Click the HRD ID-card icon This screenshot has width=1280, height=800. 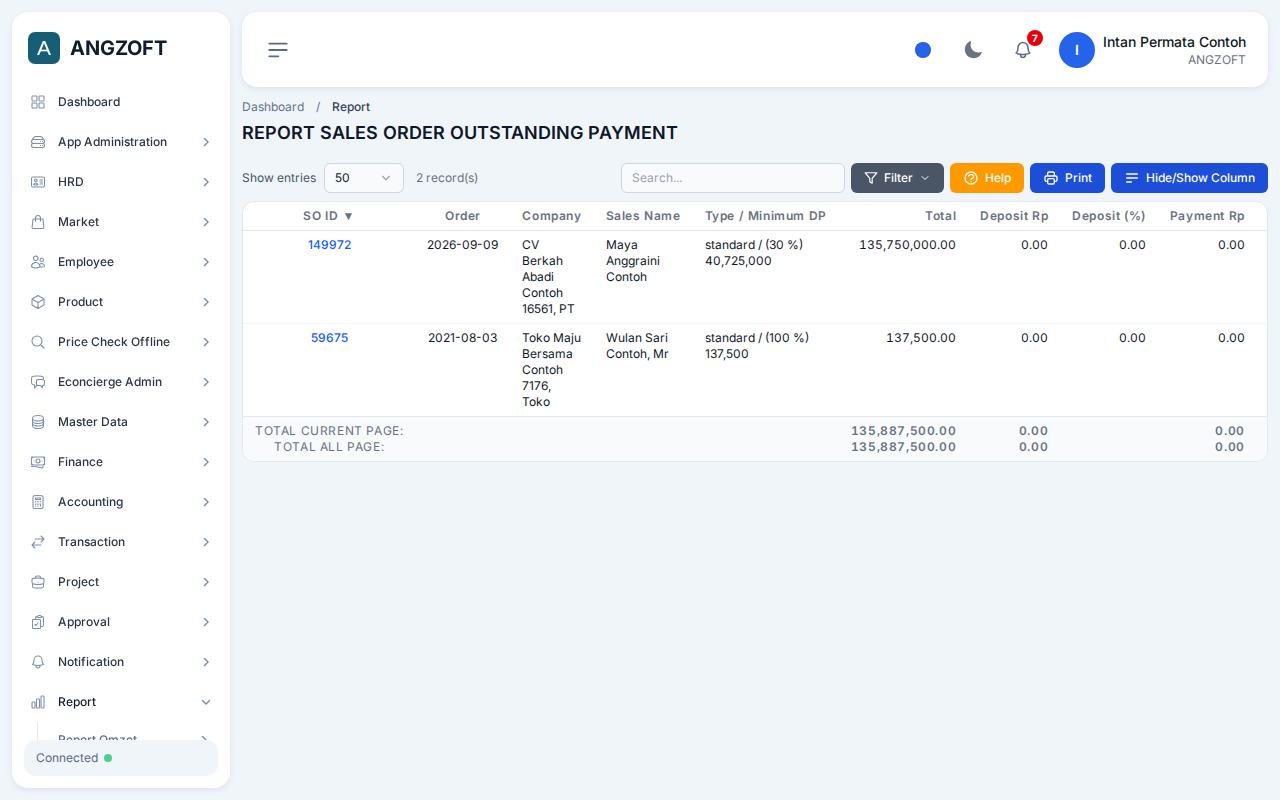[x=38, y=182]
